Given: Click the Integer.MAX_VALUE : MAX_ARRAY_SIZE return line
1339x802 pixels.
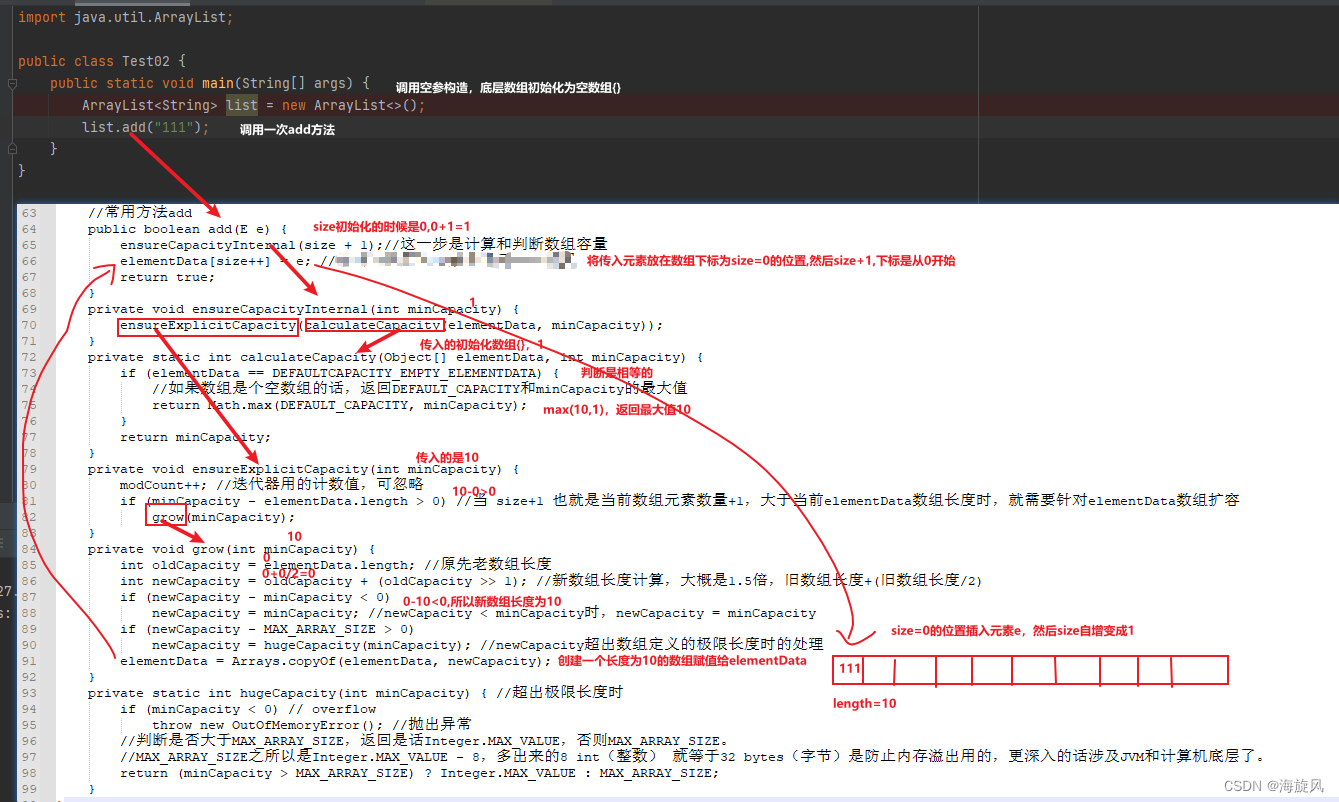Looking at the screenshot, I should point(419,773).
